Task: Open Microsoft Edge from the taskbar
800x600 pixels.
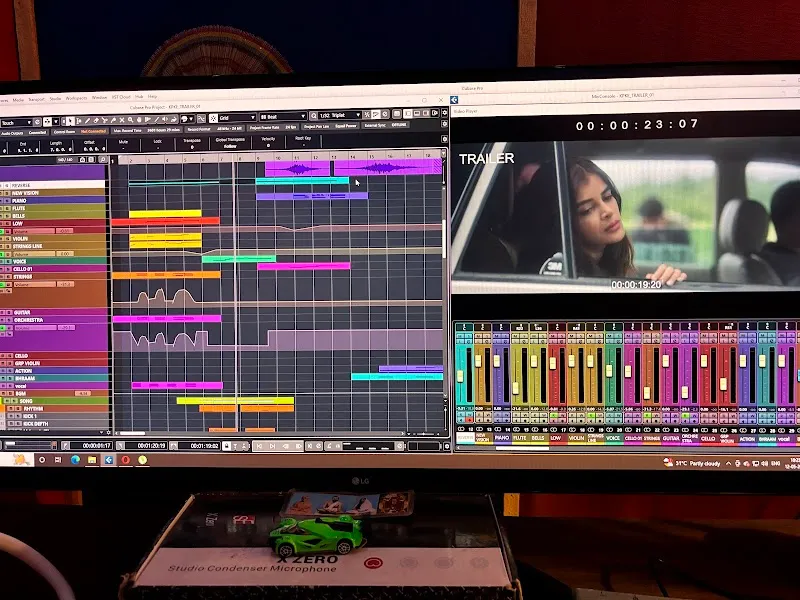Action: tap(75, 460)
